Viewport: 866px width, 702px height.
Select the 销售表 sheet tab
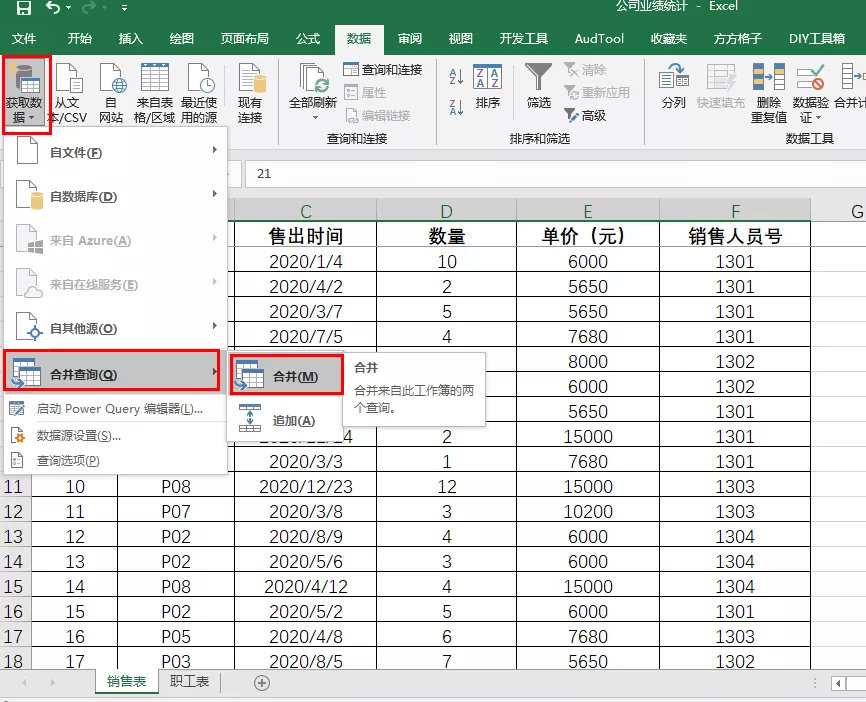click(126, 681)
